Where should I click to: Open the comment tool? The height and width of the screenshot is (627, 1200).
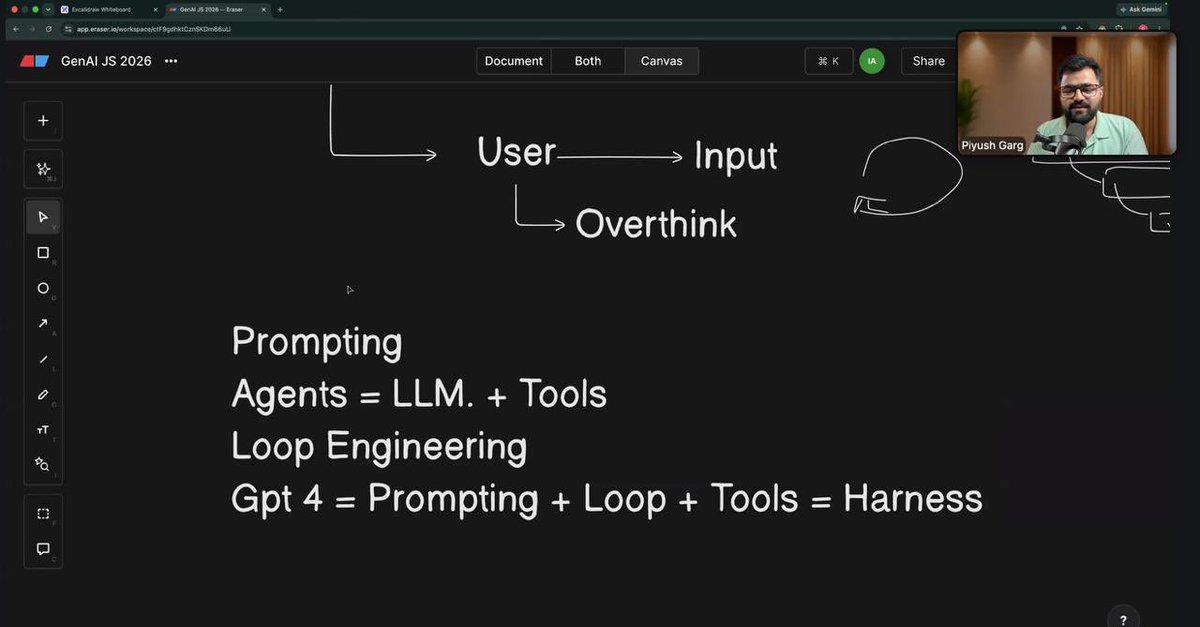pyautogui.click(x=43, y=549)
